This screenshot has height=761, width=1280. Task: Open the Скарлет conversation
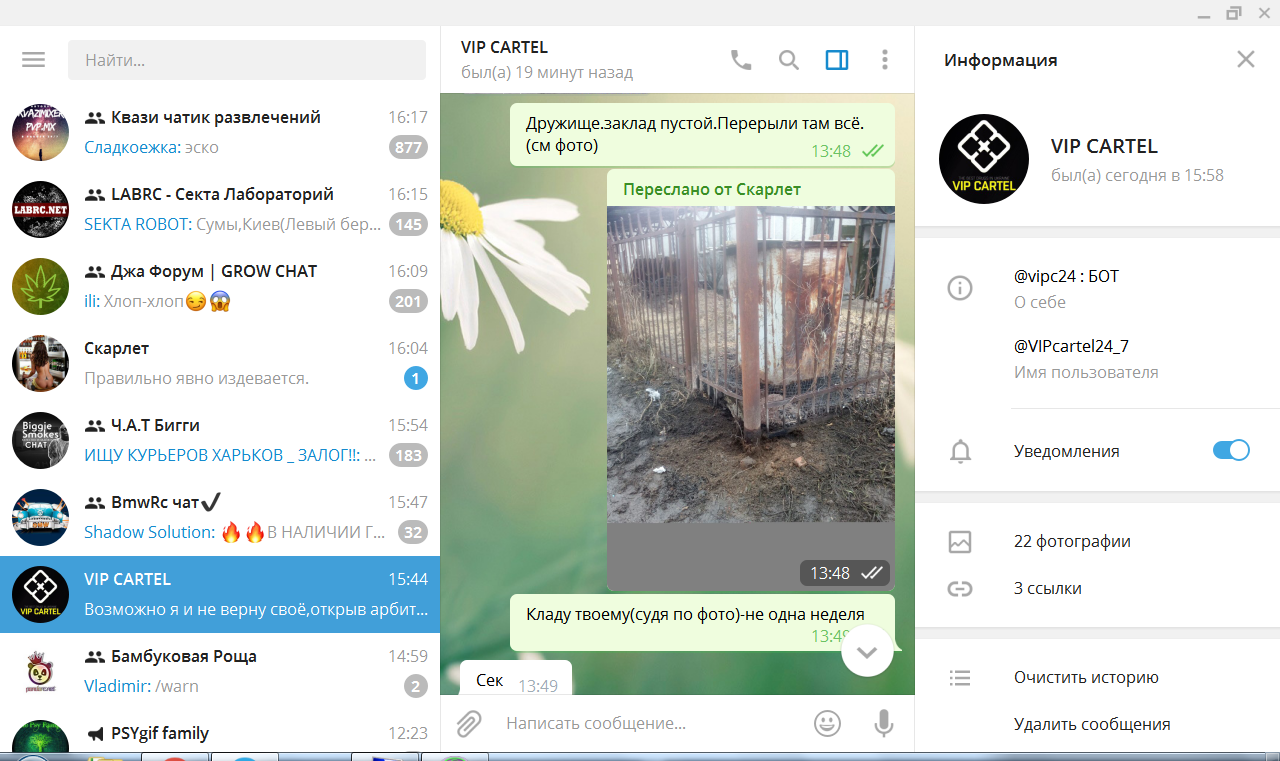220,363
